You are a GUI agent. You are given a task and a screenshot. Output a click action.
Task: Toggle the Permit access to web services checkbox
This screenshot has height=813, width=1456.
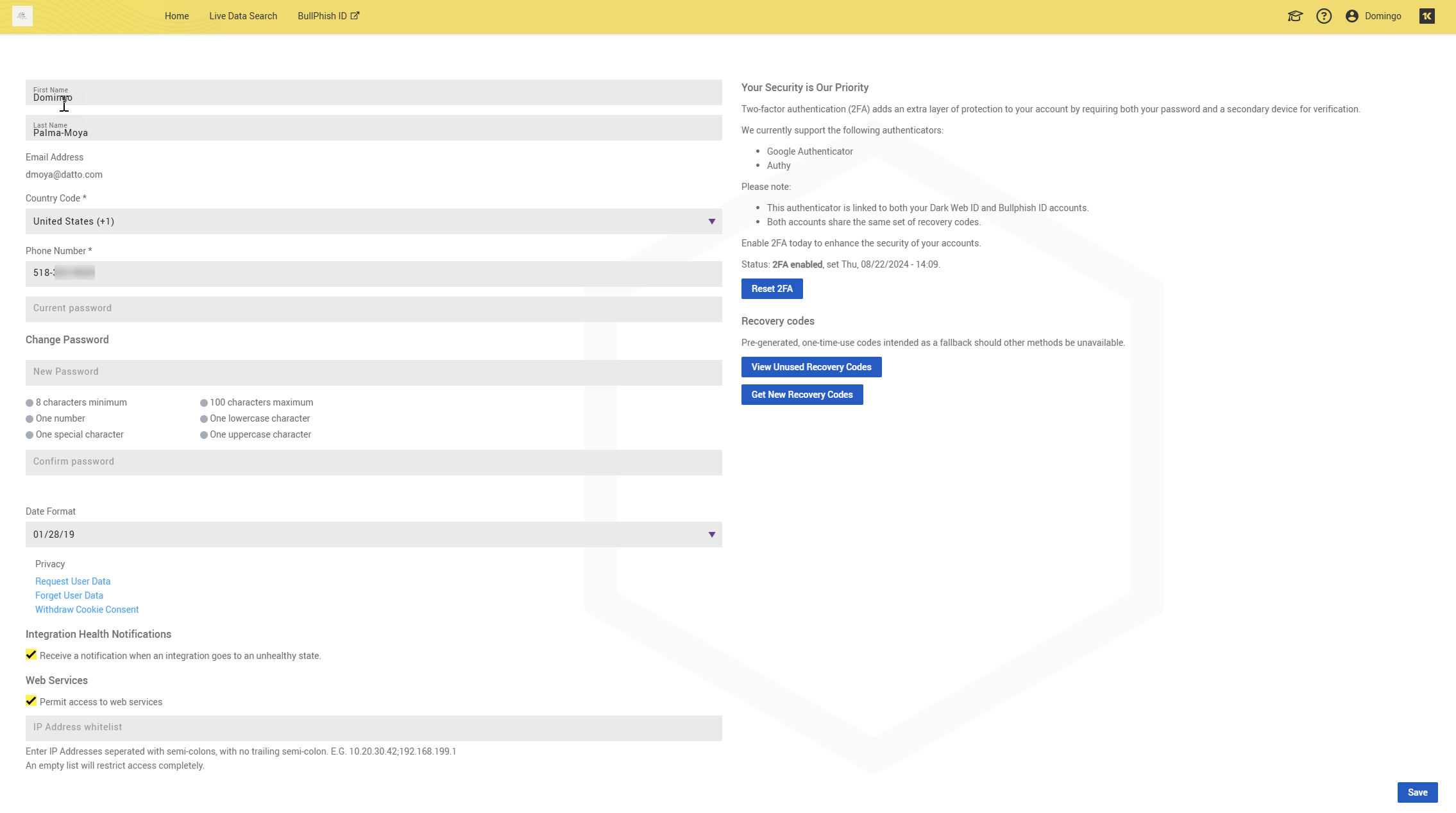tap(31, 701)
